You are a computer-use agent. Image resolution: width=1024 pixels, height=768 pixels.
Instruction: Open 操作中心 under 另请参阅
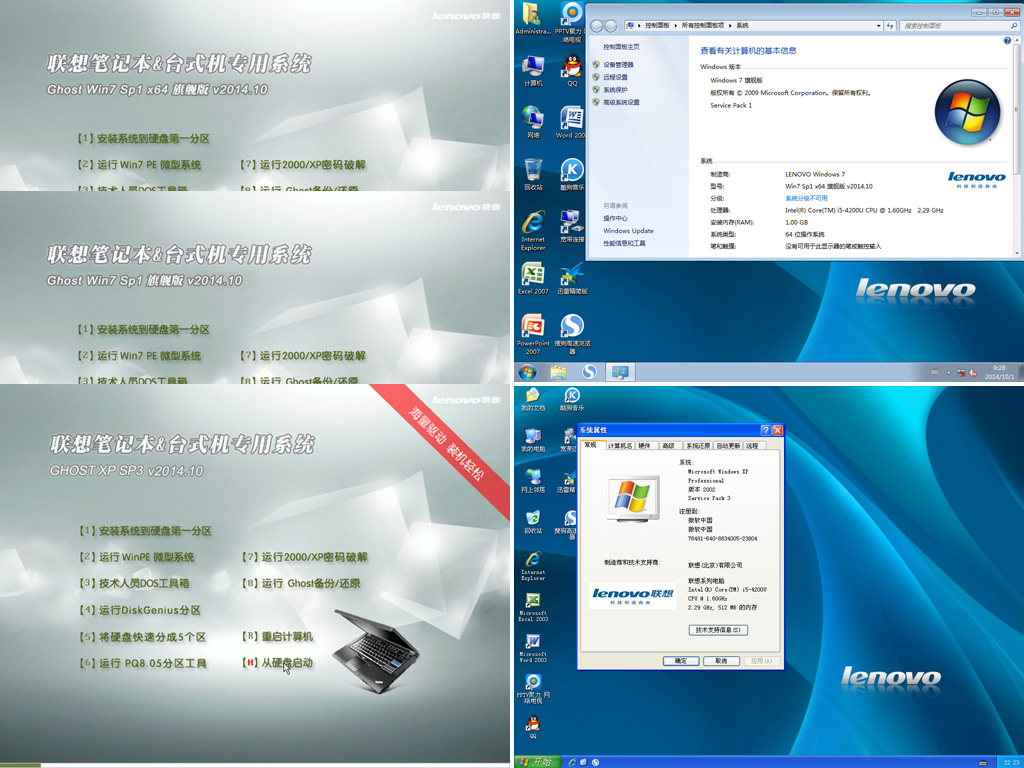[x=615, y=218]
